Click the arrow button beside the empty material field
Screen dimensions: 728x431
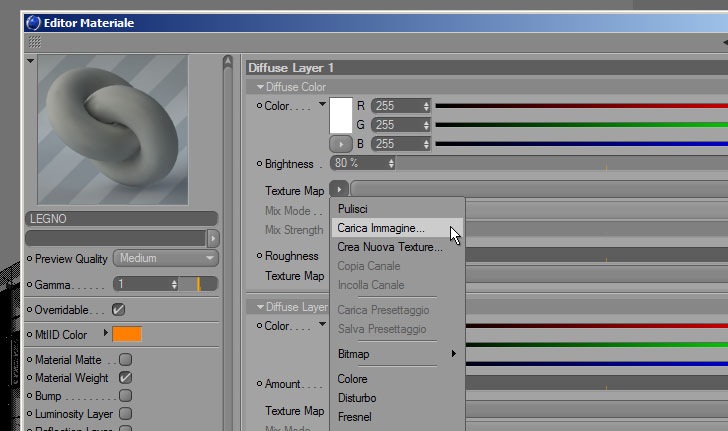click(x=213, y=239)
